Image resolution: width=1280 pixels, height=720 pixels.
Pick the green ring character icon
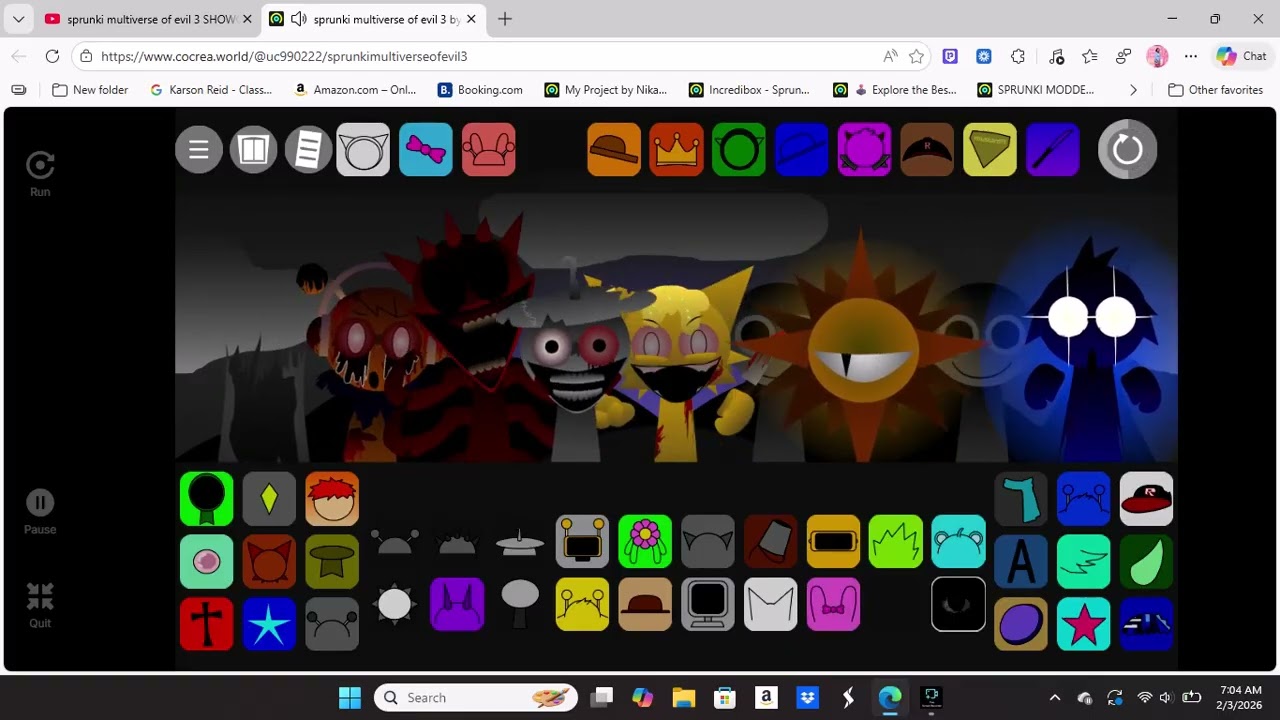[x=739, y=150]
